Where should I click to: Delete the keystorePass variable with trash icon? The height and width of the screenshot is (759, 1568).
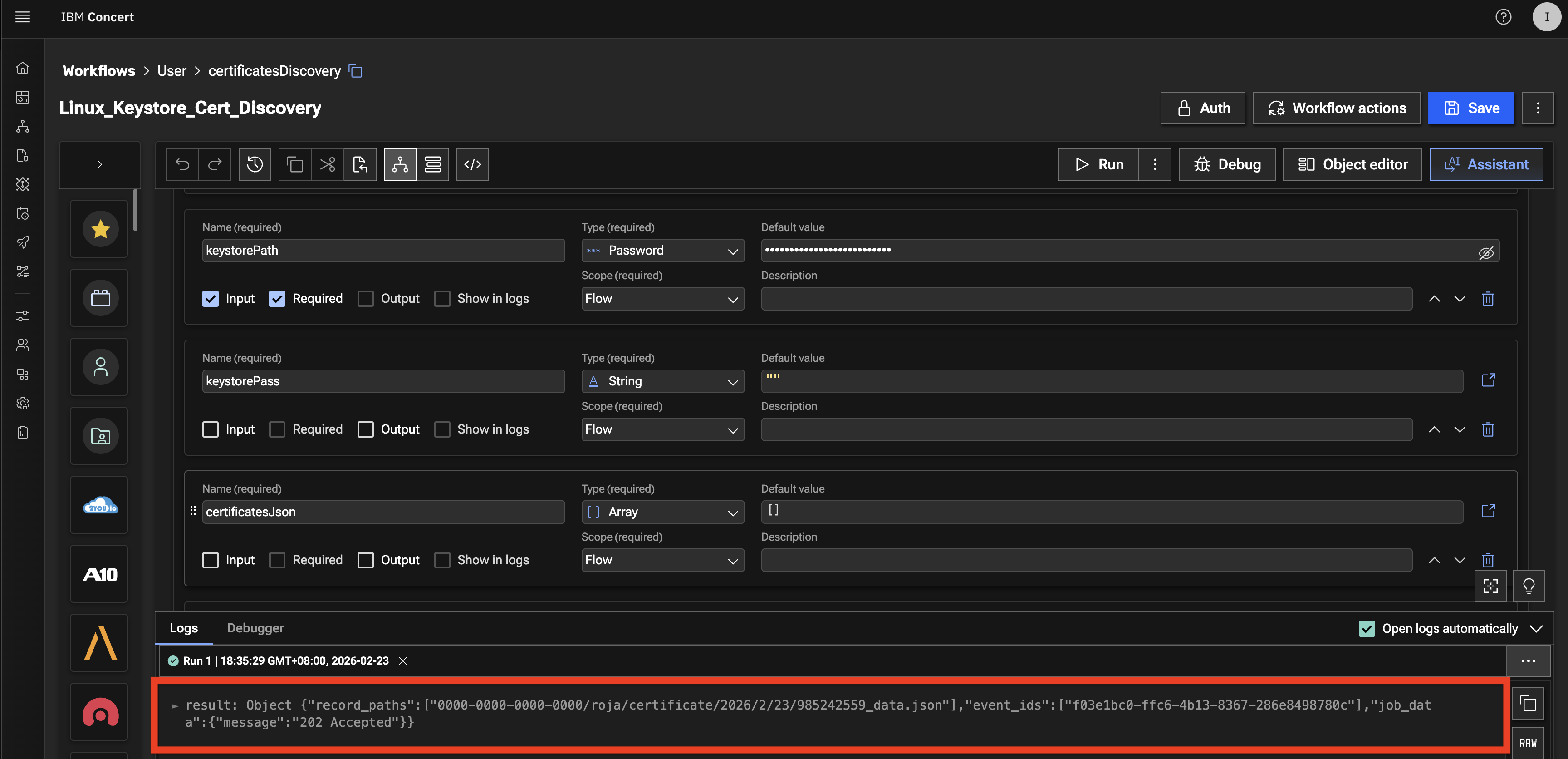(1488, 429)
